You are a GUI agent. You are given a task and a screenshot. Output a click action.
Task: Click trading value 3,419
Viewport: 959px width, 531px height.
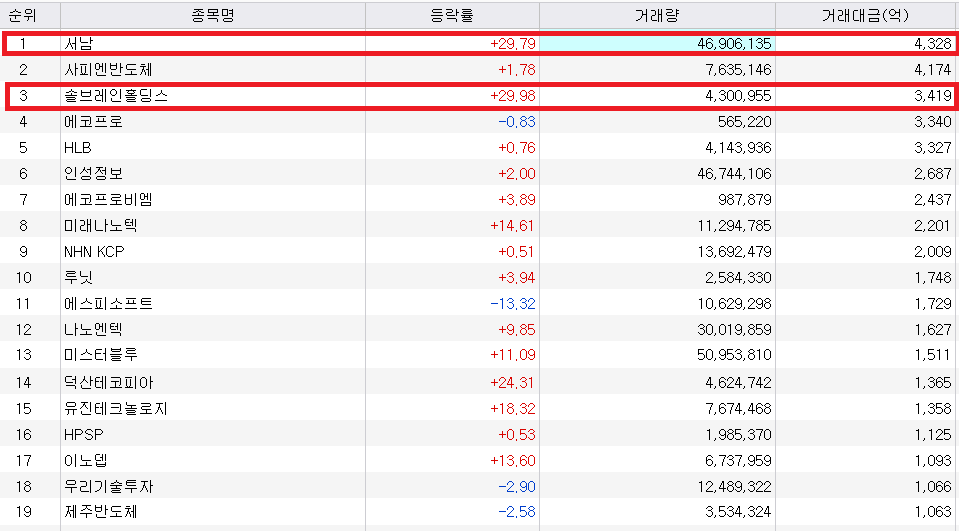click(x=933, y=95)
